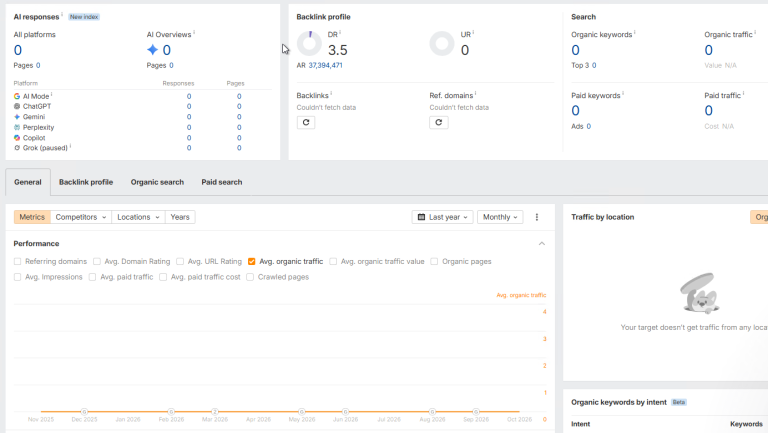Switch to the Paid search tab
Screen dimensions: 768x433
click(222, 182)
